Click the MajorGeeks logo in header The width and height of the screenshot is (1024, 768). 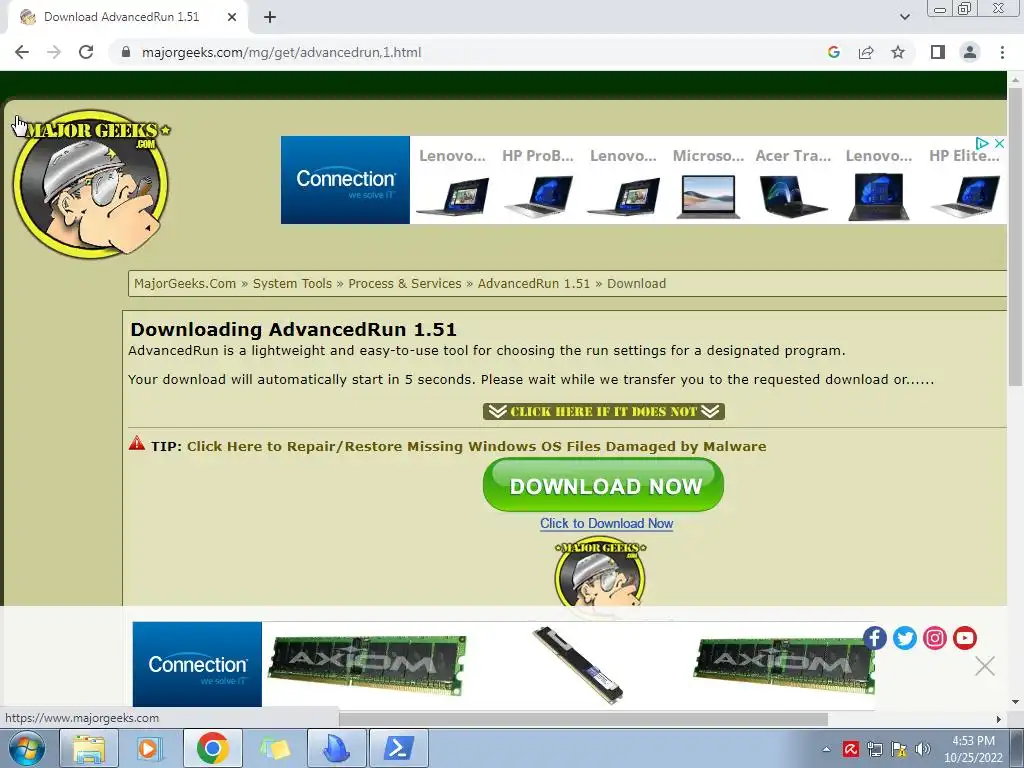[x=91, y=184]
